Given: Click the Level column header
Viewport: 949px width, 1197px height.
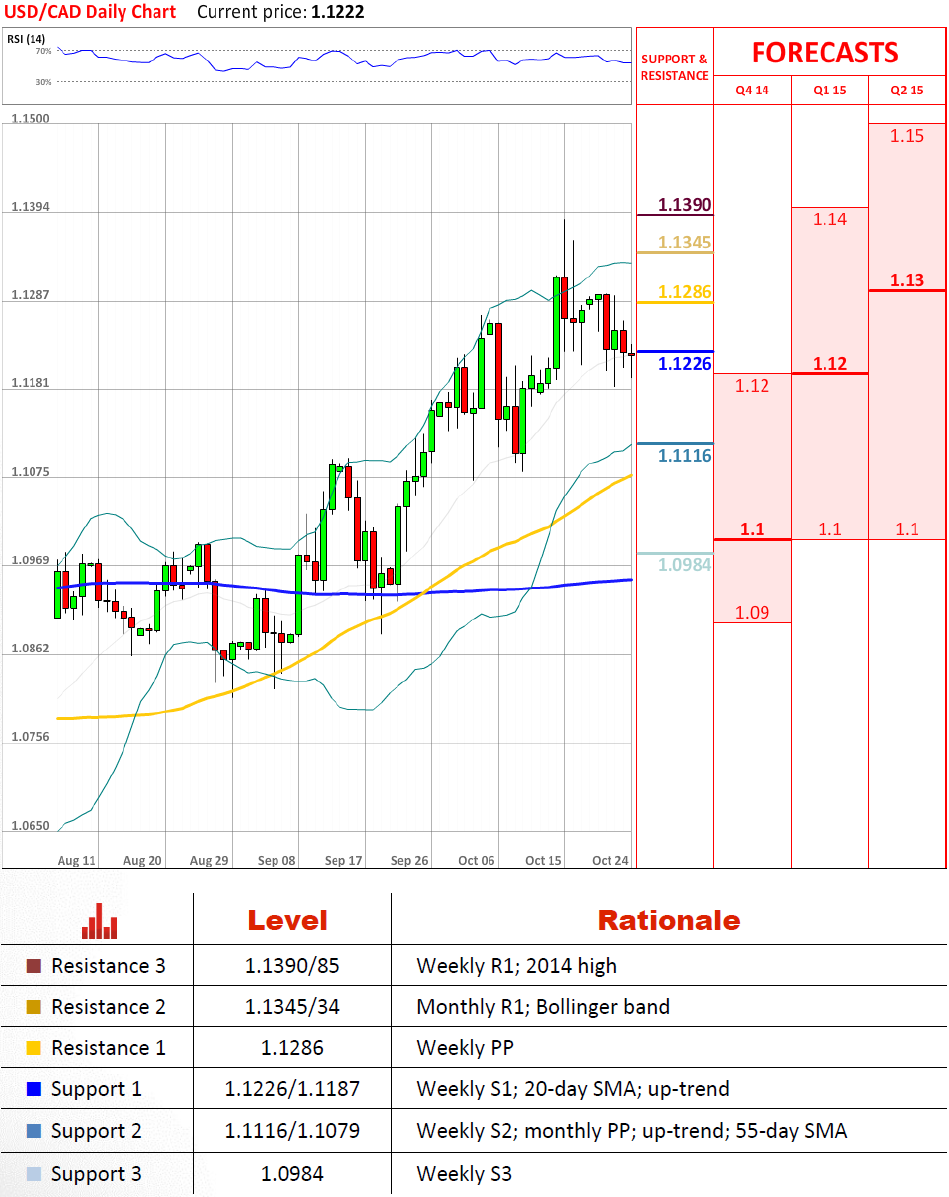Looking at the screenshot, I should 288,920.
